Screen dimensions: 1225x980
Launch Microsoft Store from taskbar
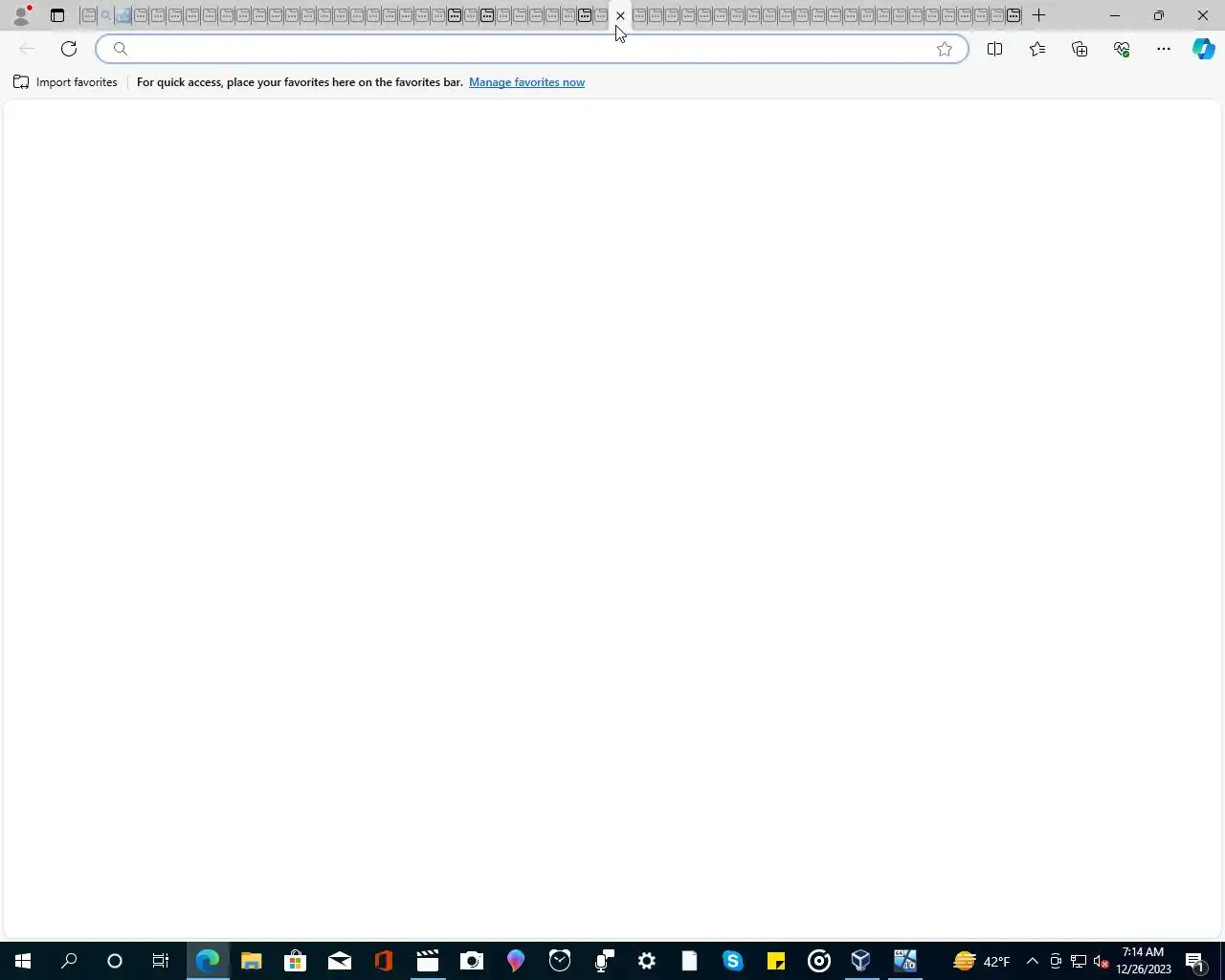pos(296,961)
